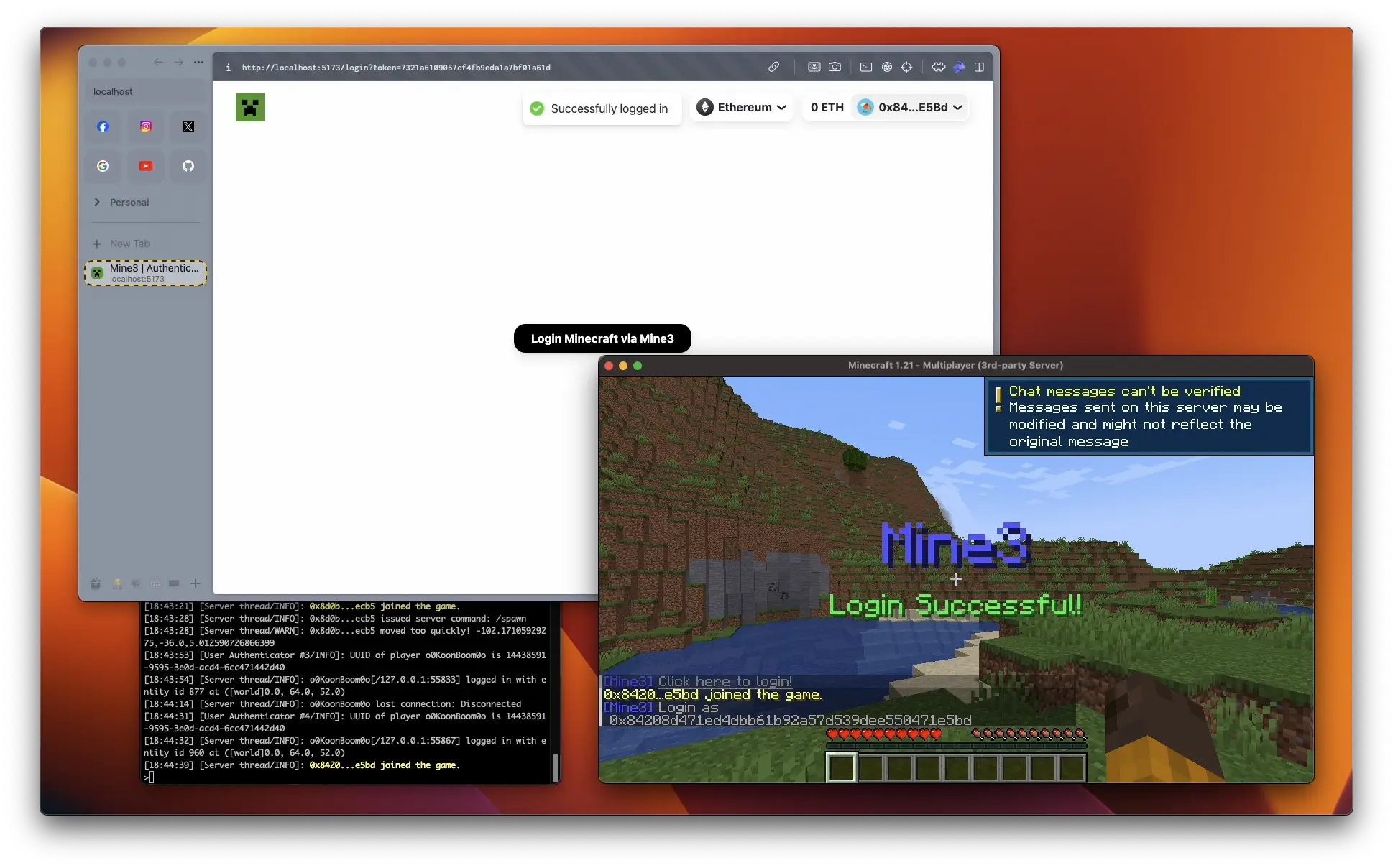Click the localhost URL address field

[396, 68]
